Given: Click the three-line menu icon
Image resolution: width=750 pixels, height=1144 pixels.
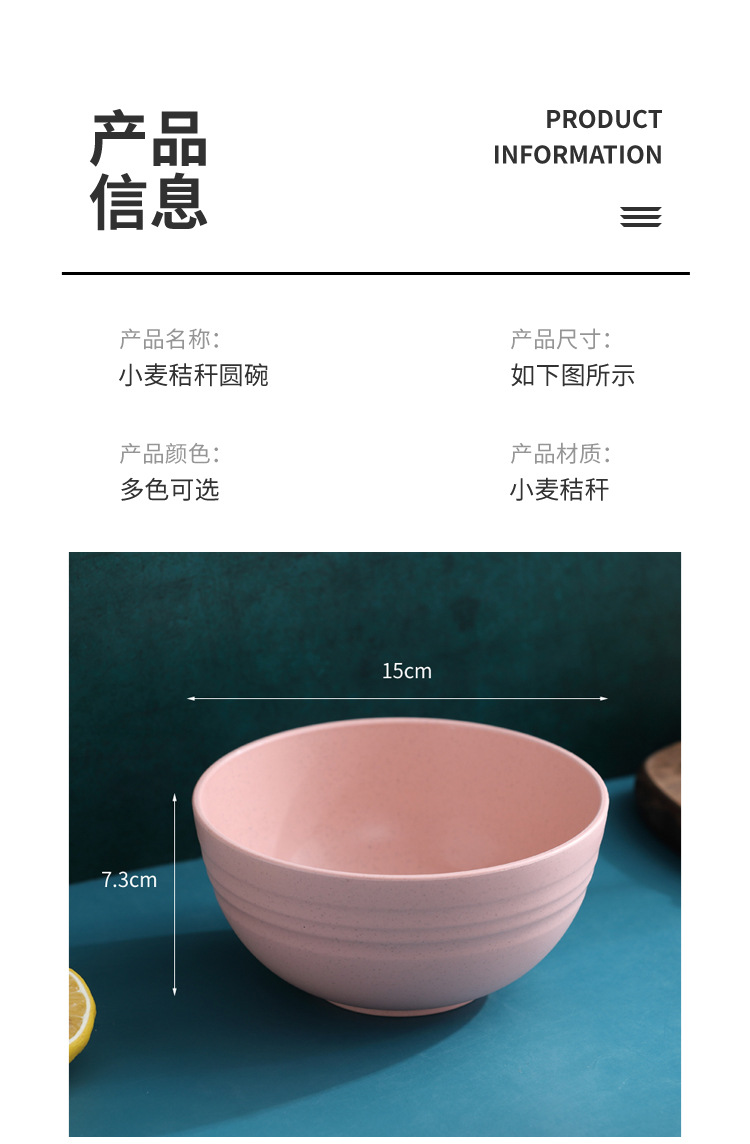Looking at the screenshot, I should (641, 217).
